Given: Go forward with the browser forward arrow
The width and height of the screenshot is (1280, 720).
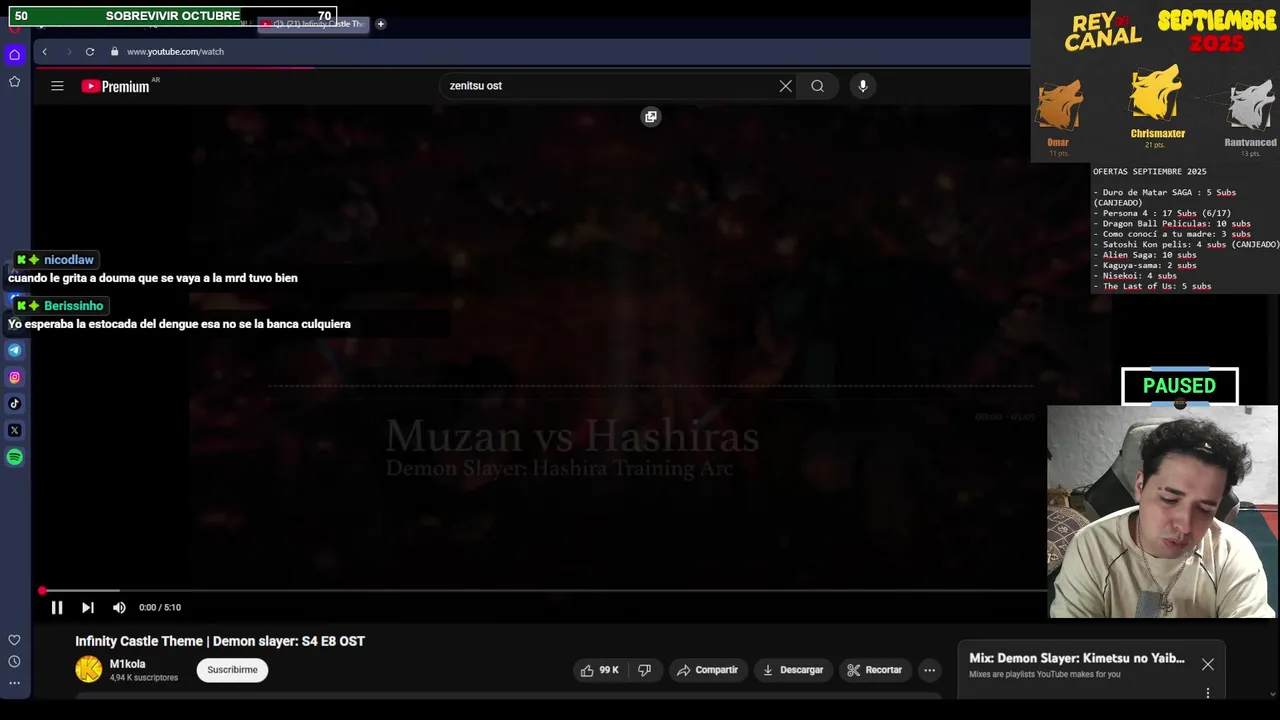Looking at the screenshot, I should coord(68,52).
